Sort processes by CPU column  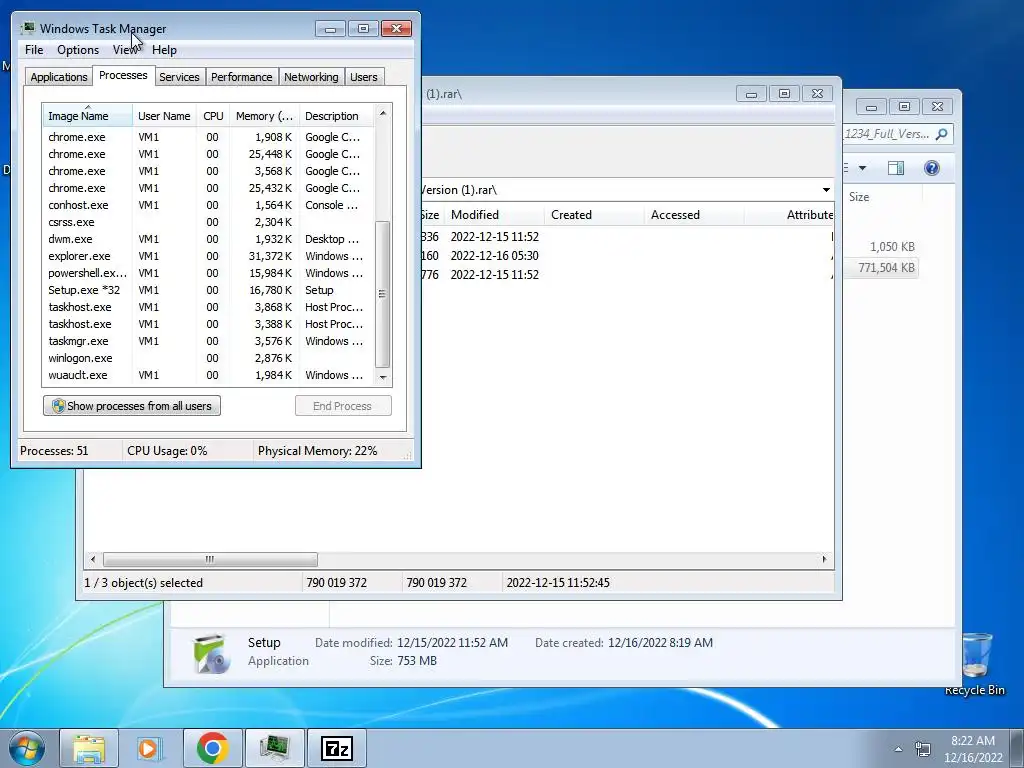click(x=213, y=116)
